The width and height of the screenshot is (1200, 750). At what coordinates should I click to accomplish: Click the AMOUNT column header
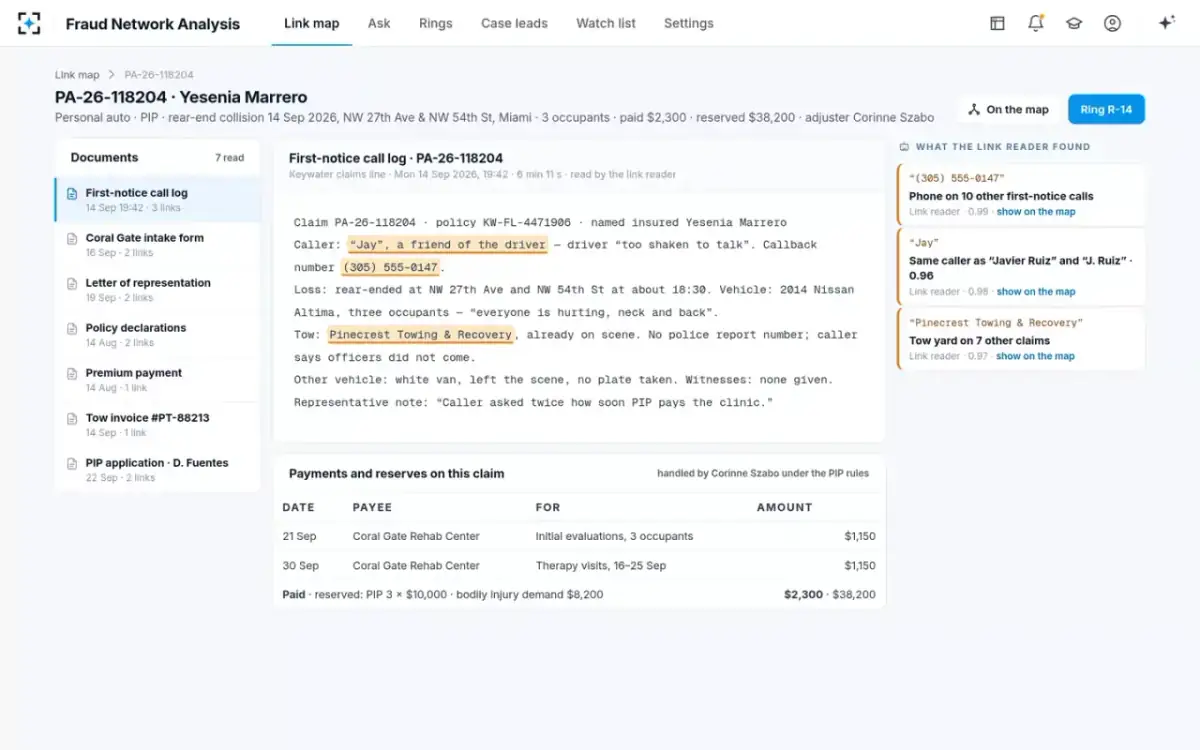(784, 507)
